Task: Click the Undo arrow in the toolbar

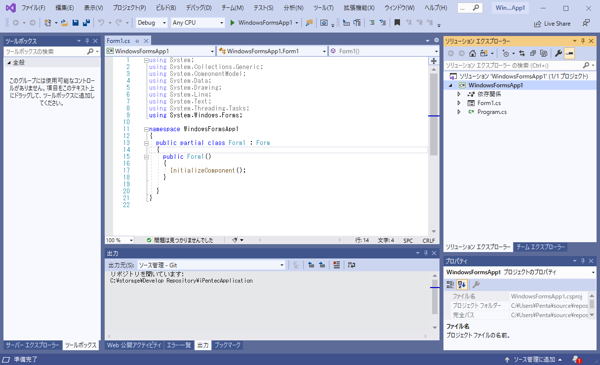Action: [101, 23]
